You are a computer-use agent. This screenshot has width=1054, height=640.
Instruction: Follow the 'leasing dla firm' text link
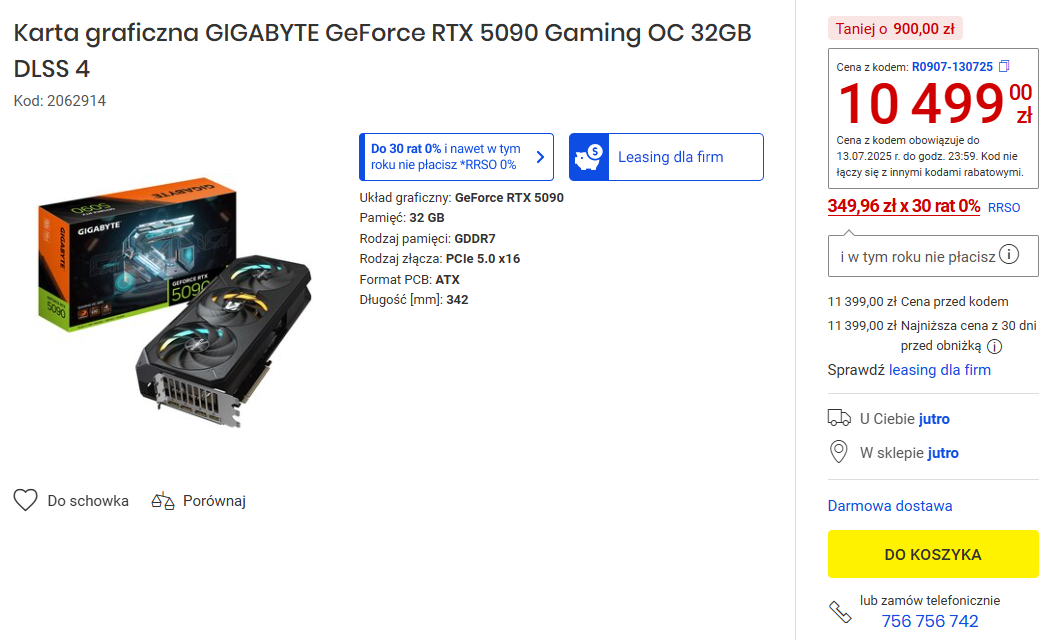(x=940, y=370)
